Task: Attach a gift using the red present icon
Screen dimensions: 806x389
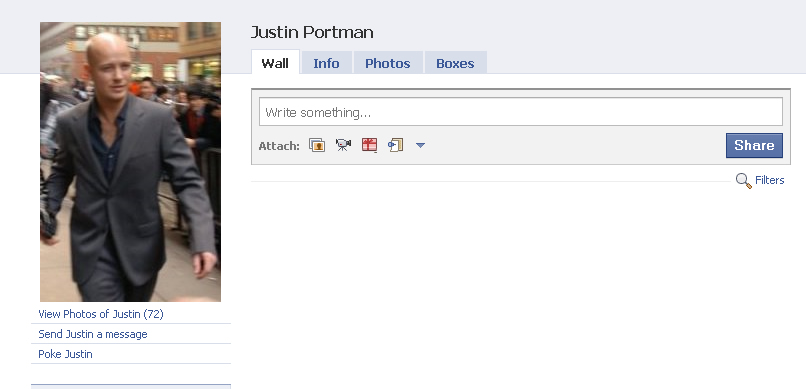Action: (369, 145)
